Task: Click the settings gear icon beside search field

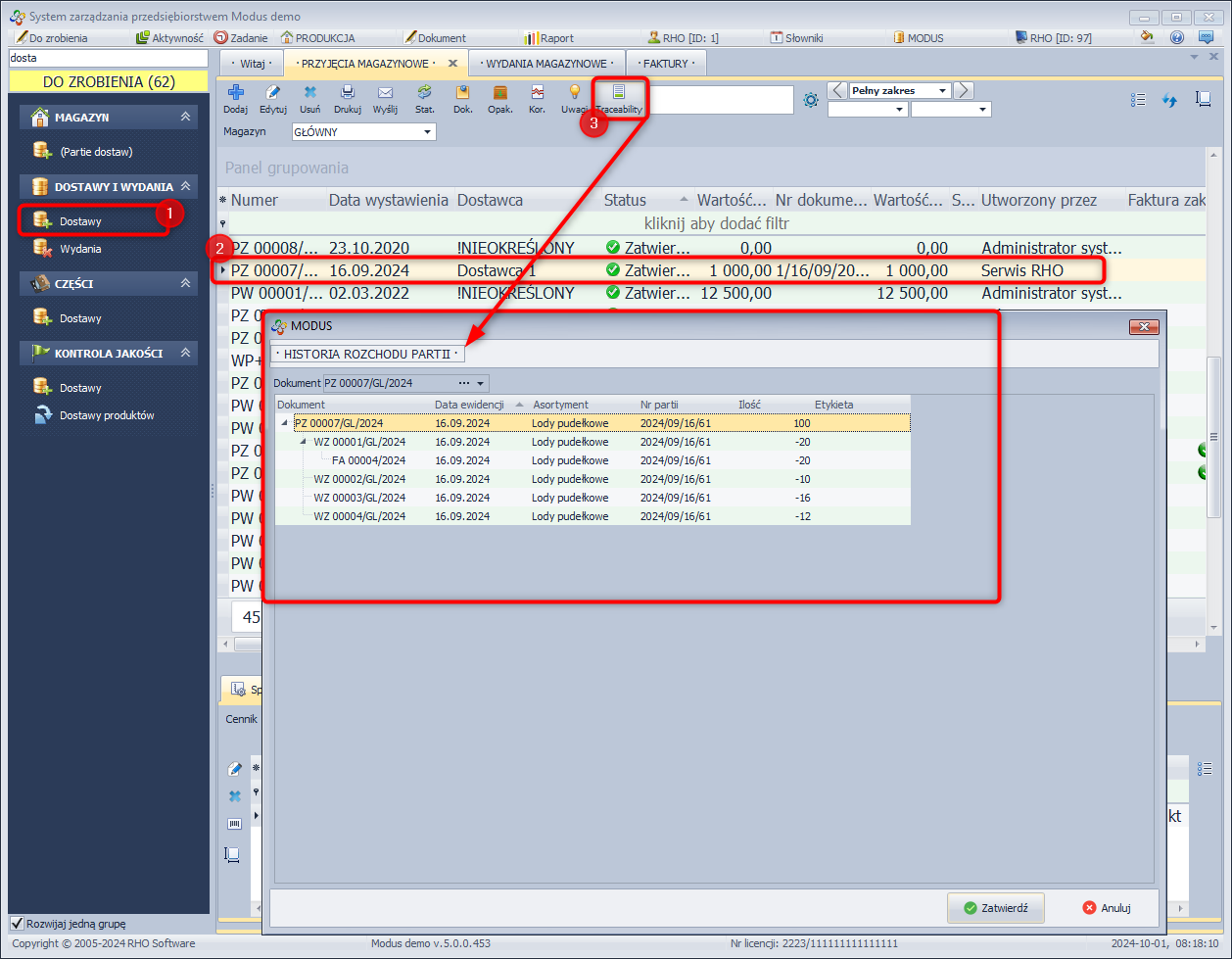Action: click(811, 100)
